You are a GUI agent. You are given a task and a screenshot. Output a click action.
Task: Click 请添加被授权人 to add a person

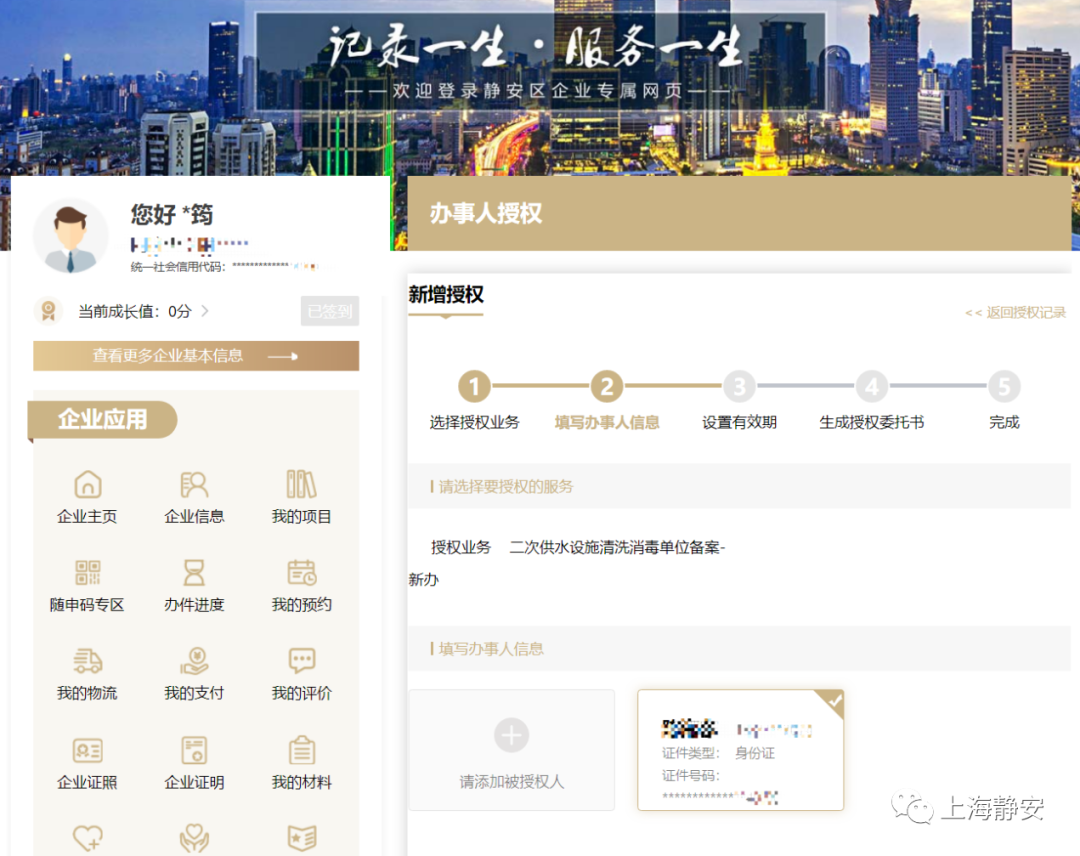tap(511, 750)
